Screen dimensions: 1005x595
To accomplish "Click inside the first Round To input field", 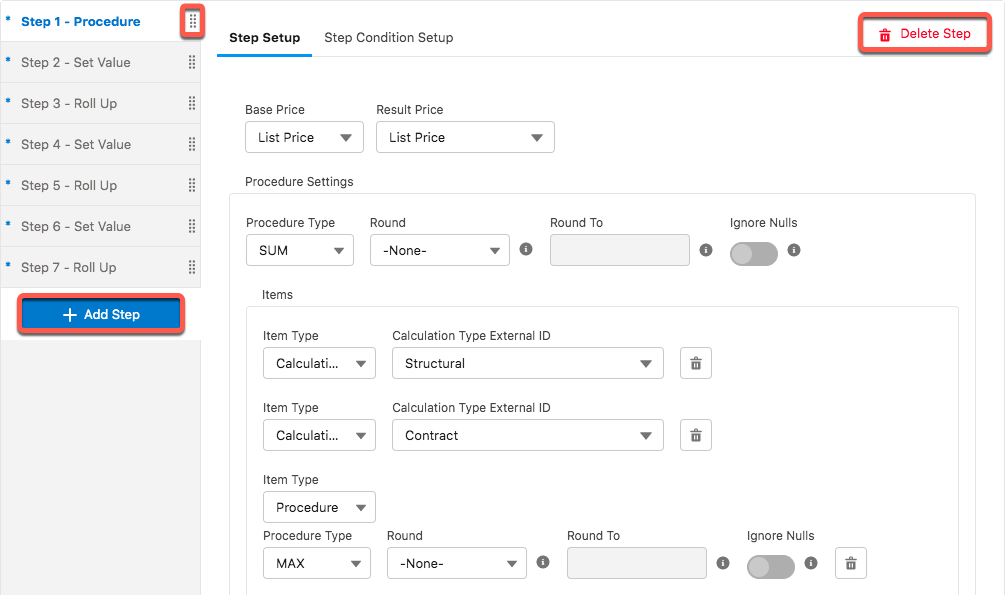I will tap(619, 250).
